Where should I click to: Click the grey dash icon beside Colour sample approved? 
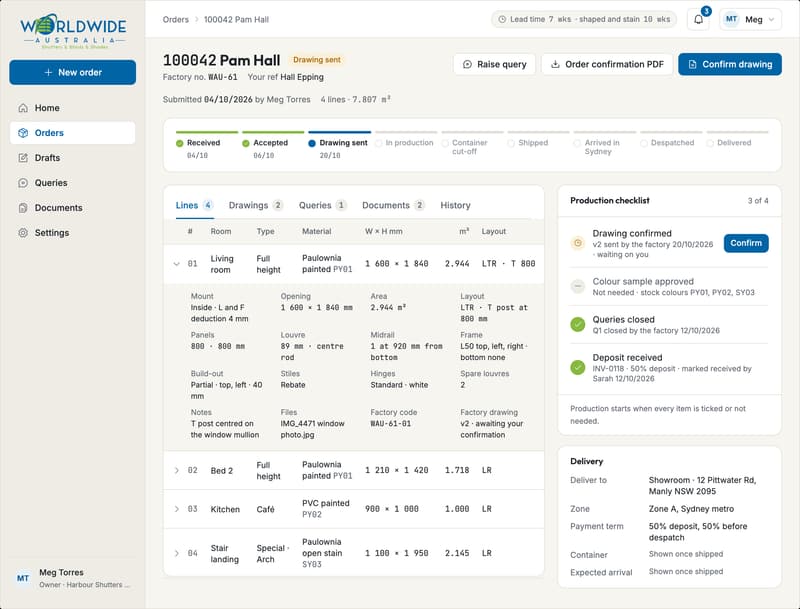[578, 286]
